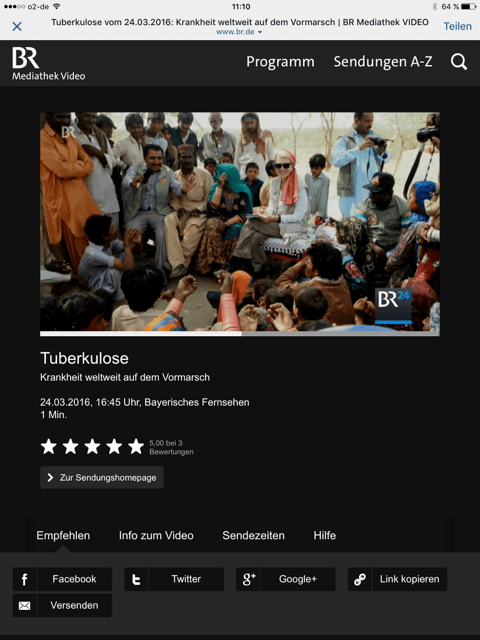Seek in the video progress bar
The image size is (480, 640).
click(240, 333)
